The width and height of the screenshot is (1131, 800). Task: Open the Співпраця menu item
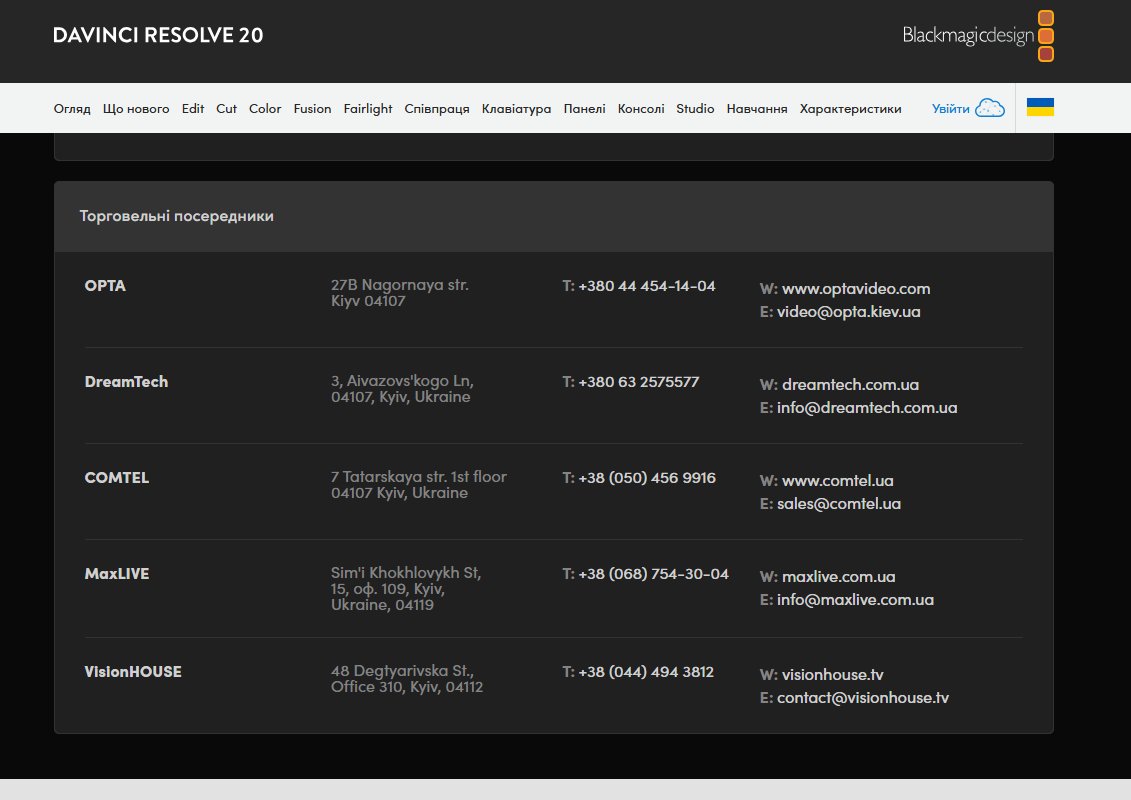point(437,109)
